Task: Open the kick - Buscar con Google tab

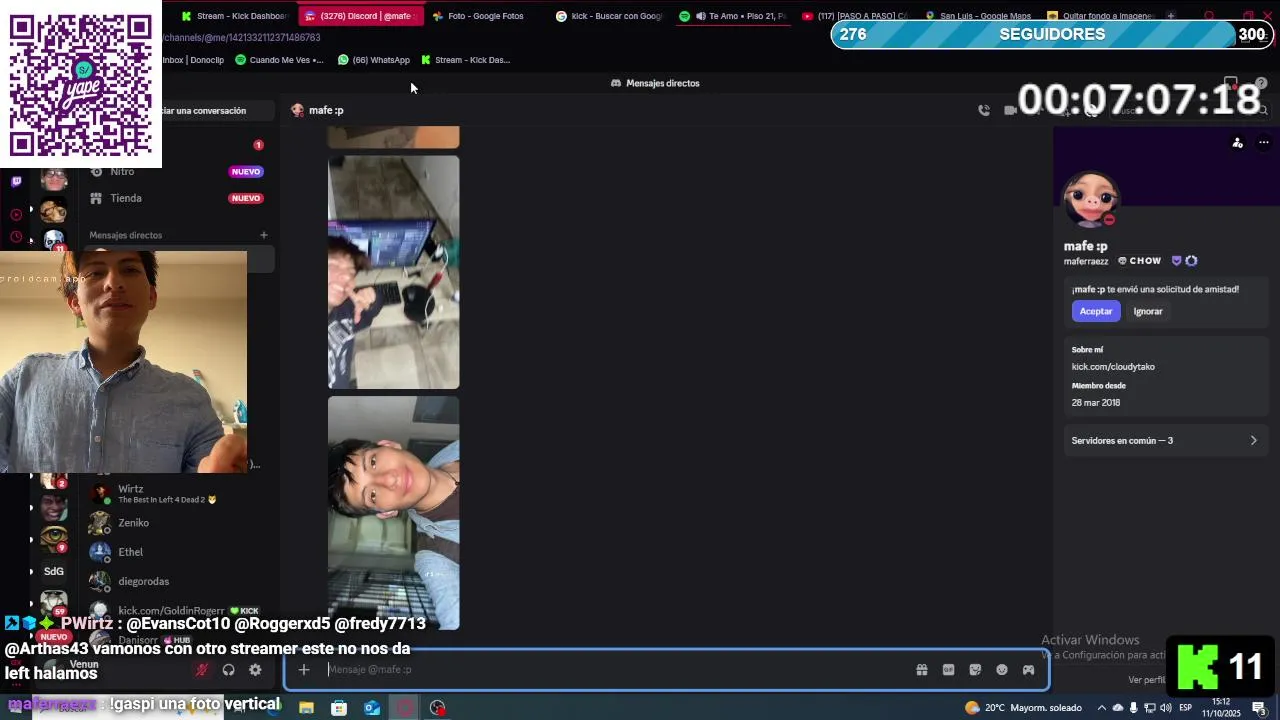Action: click(609, 16)
